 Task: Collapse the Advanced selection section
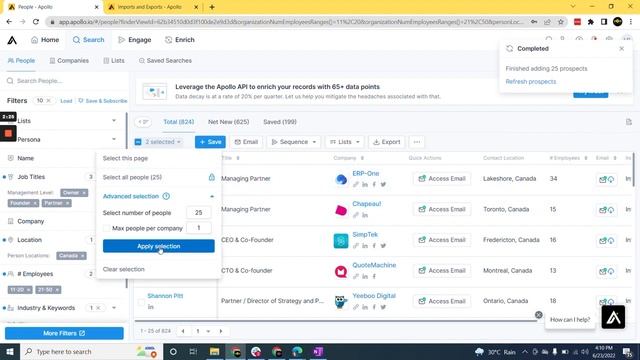(212, 196)
